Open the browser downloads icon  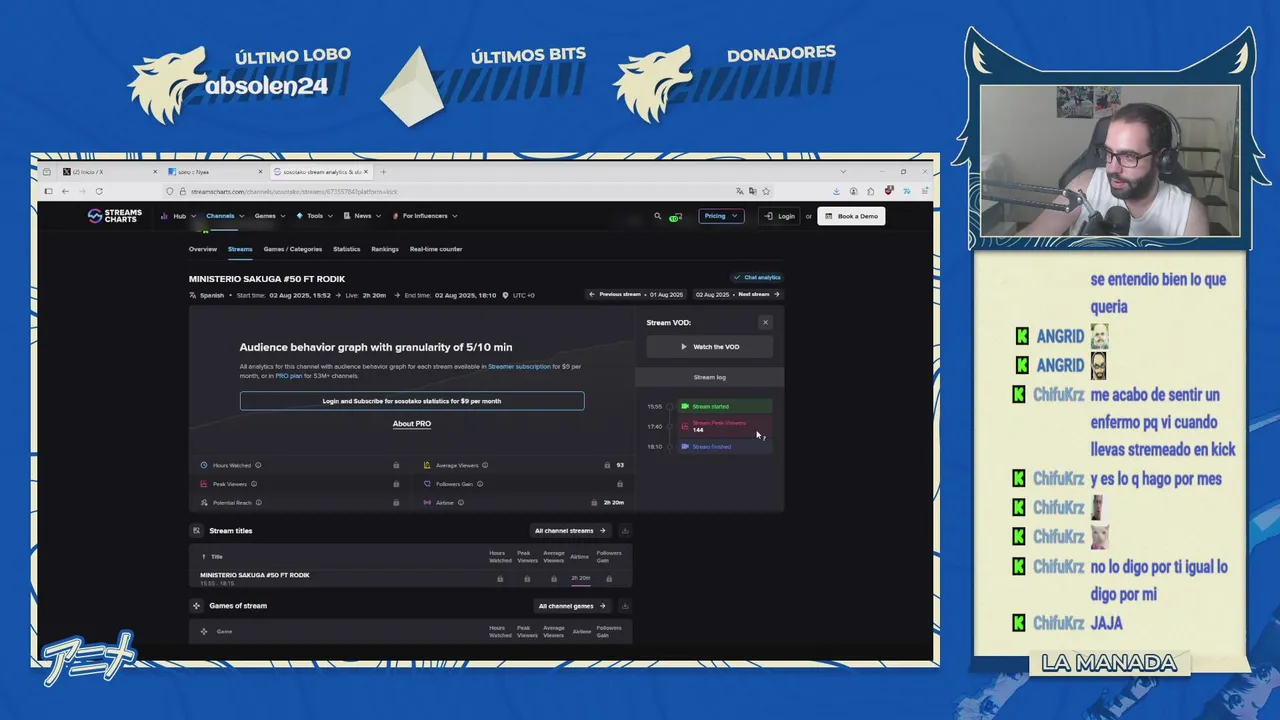(x=836, y=191)
